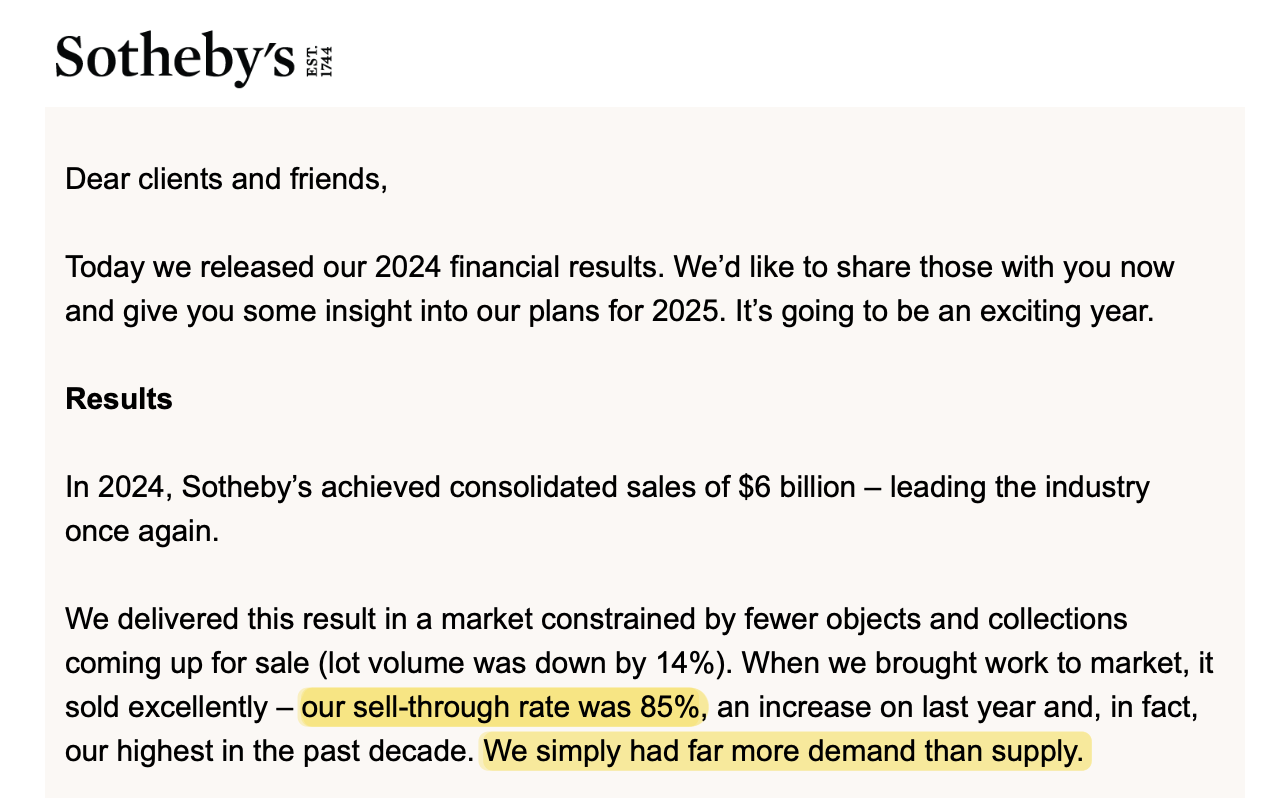Click the bold Results heading

[x=119, y=399]
